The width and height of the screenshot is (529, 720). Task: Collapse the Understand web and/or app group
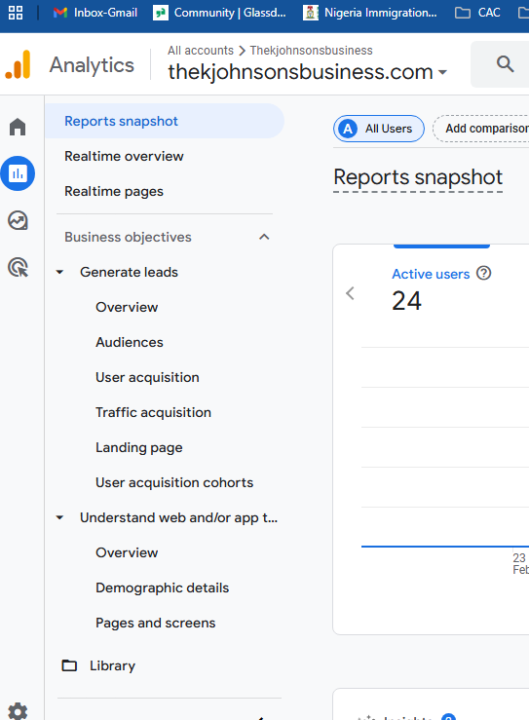pos(60,518)
